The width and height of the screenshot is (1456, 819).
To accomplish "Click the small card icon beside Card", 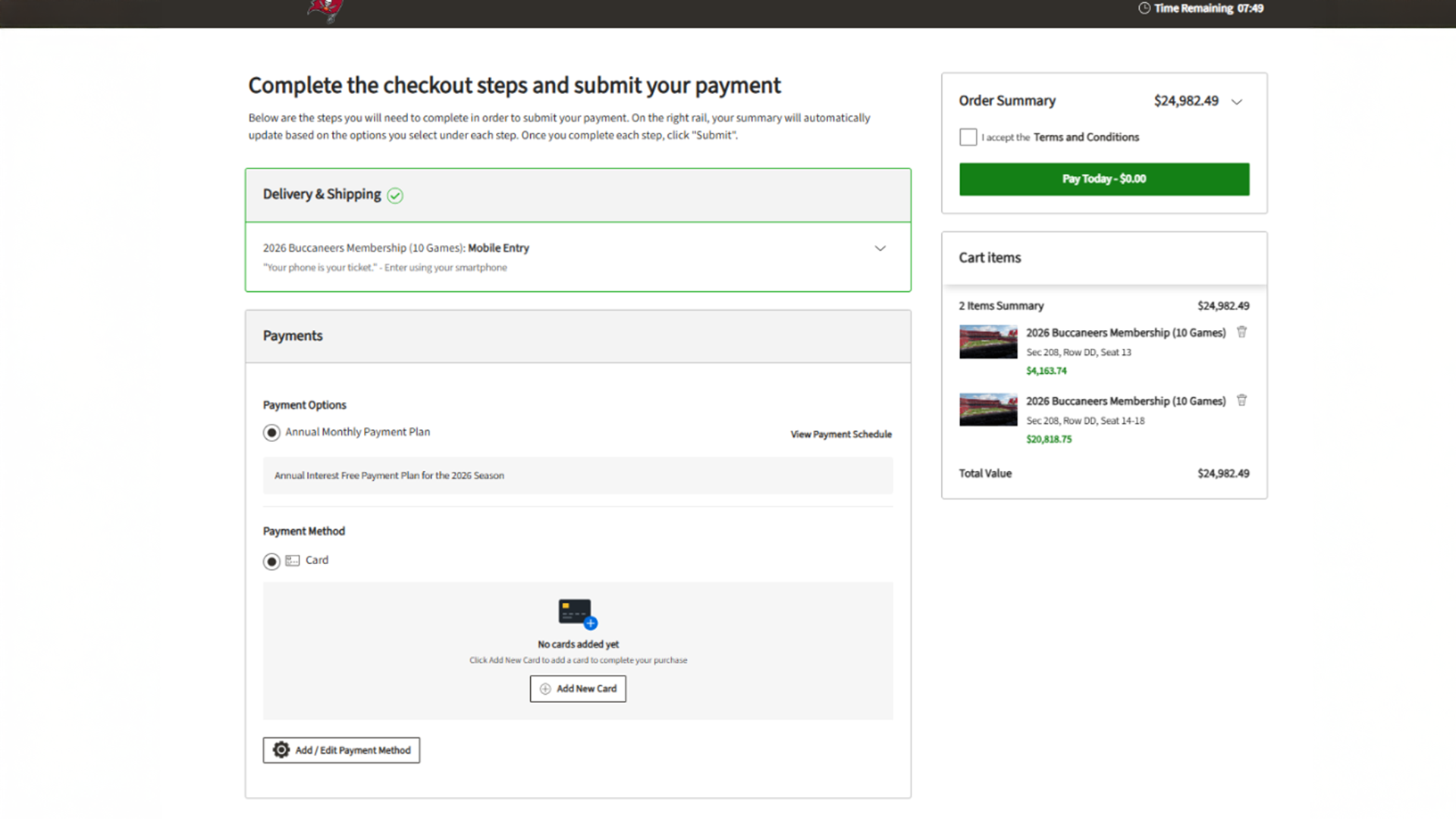I will (293, 561).
